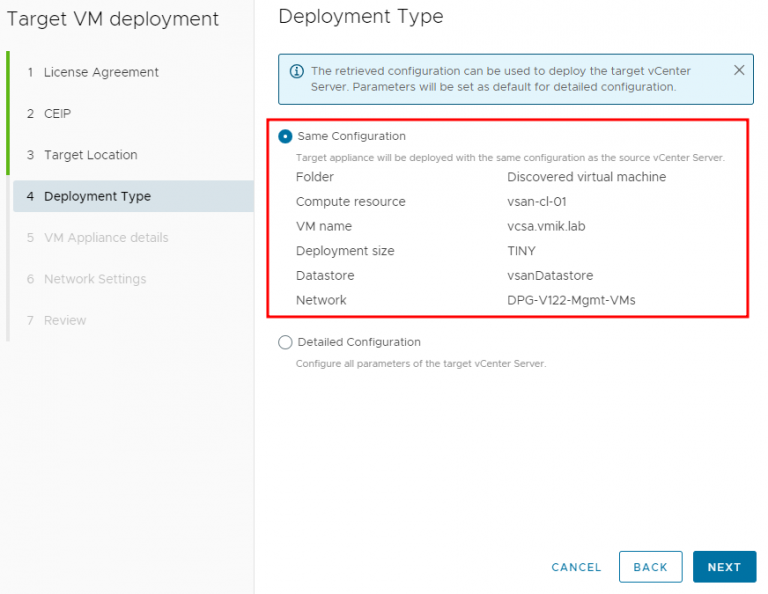768x594 pixels.
Task: Open step 6 Network Settings
Action: [87, 279]
